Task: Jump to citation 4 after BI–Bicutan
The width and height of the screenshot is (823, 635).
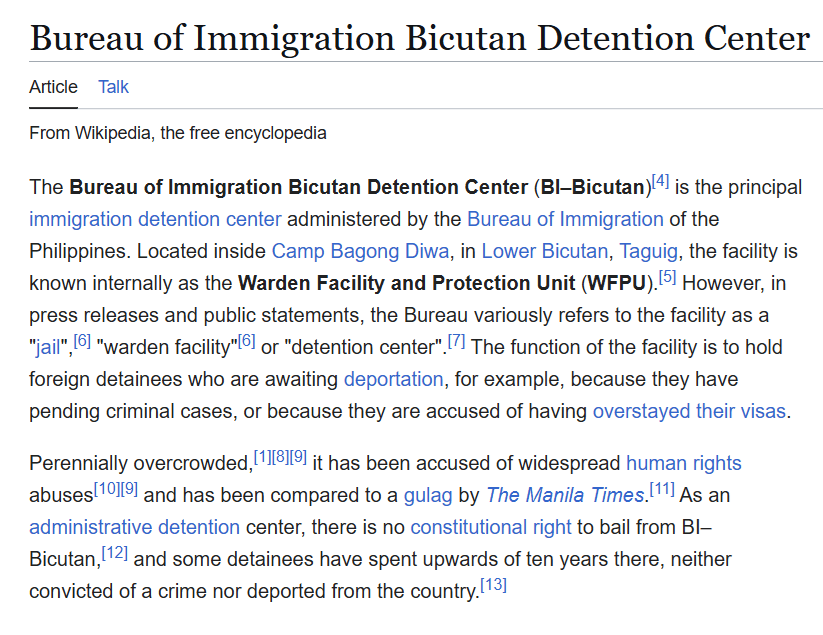Action: point(660,182)
